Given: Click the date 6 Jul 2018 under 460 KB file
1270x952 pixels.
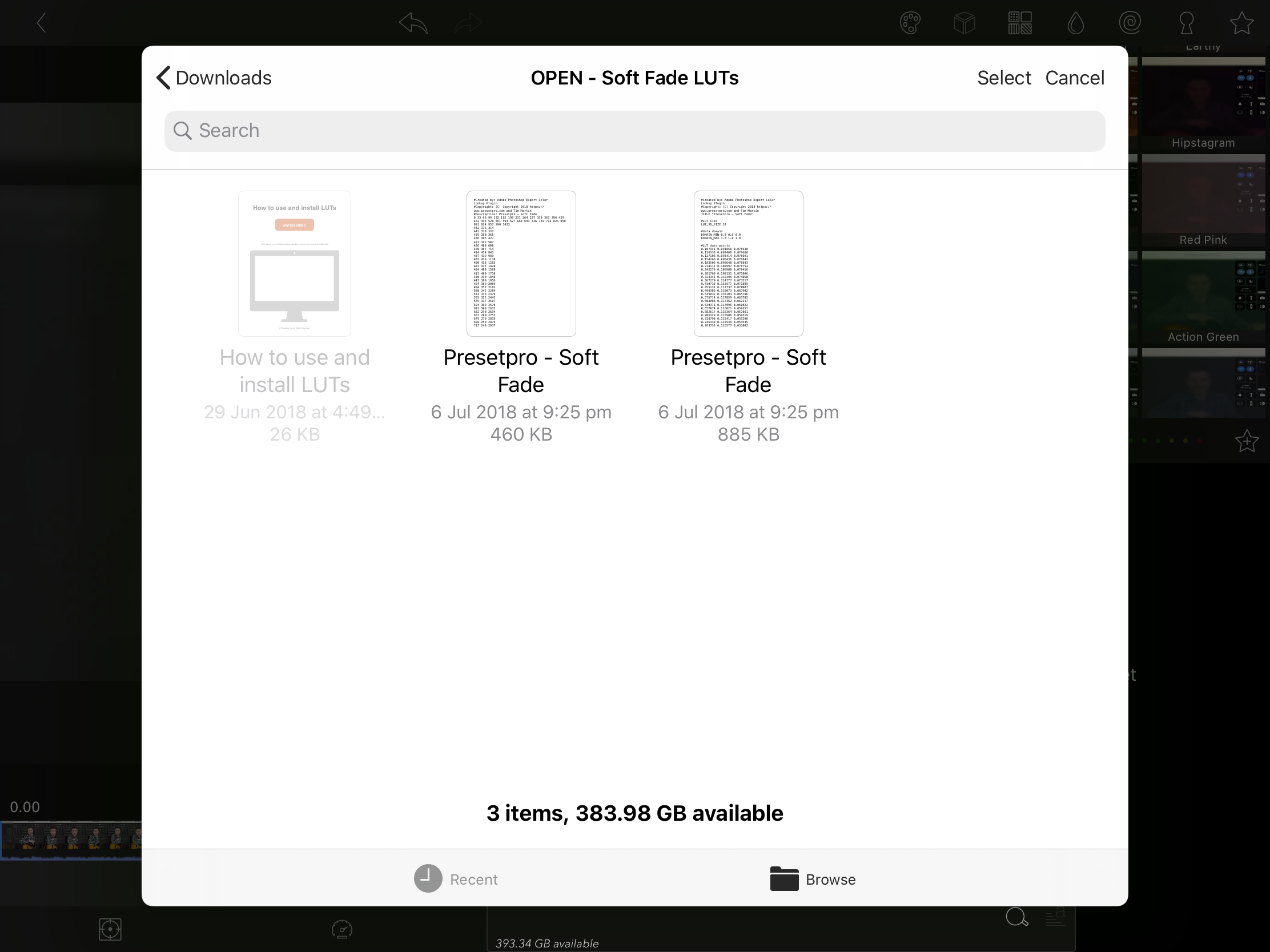Looking at the screenshot, I should pos(521,412).
